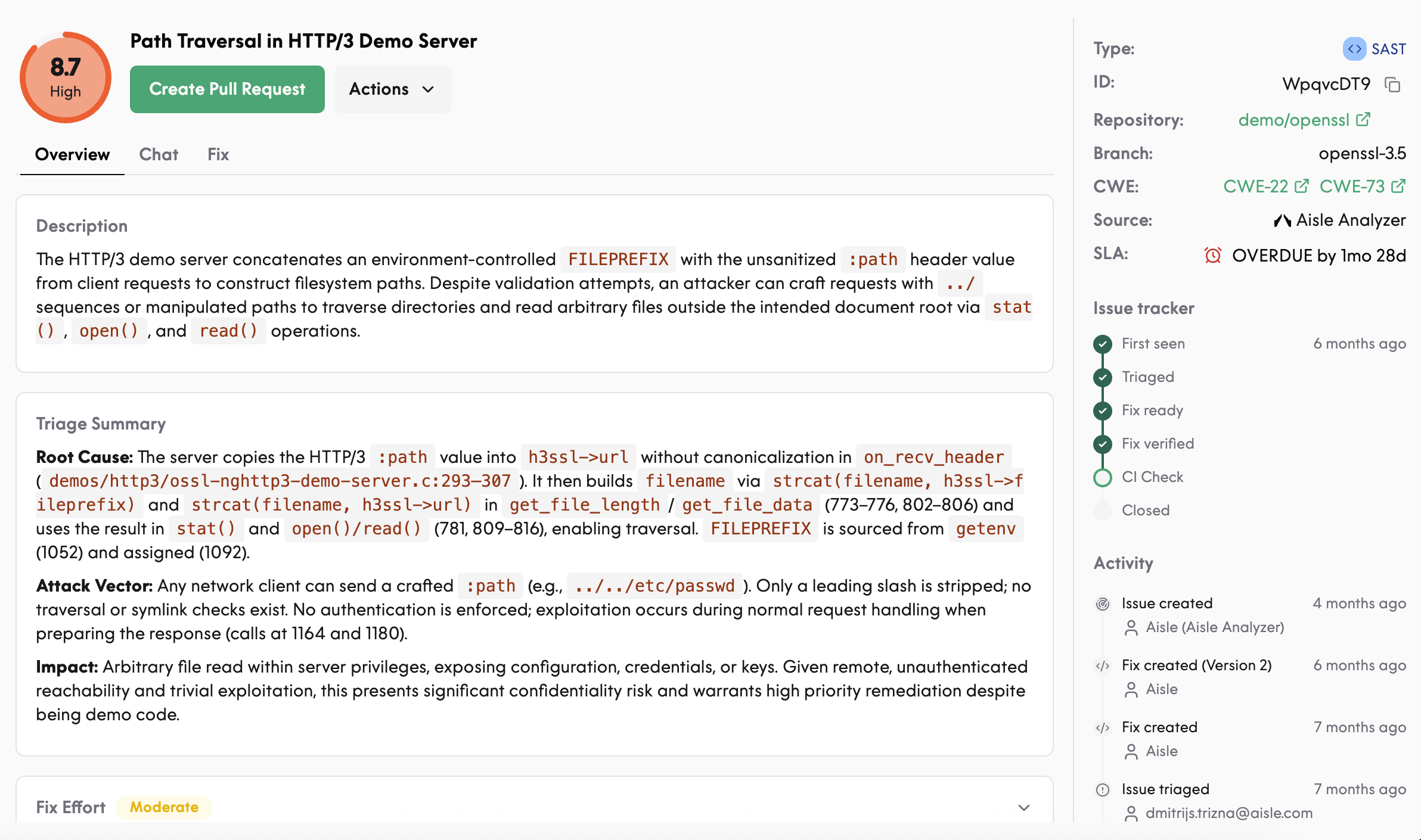Click the Aisle Analyzer source logo
1421x840 pixels.
pos(1282,220)
